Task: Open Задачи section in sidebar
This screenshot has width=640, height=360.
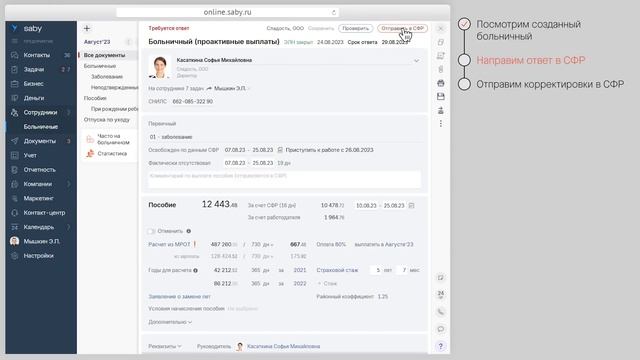Action: (33, 69)
